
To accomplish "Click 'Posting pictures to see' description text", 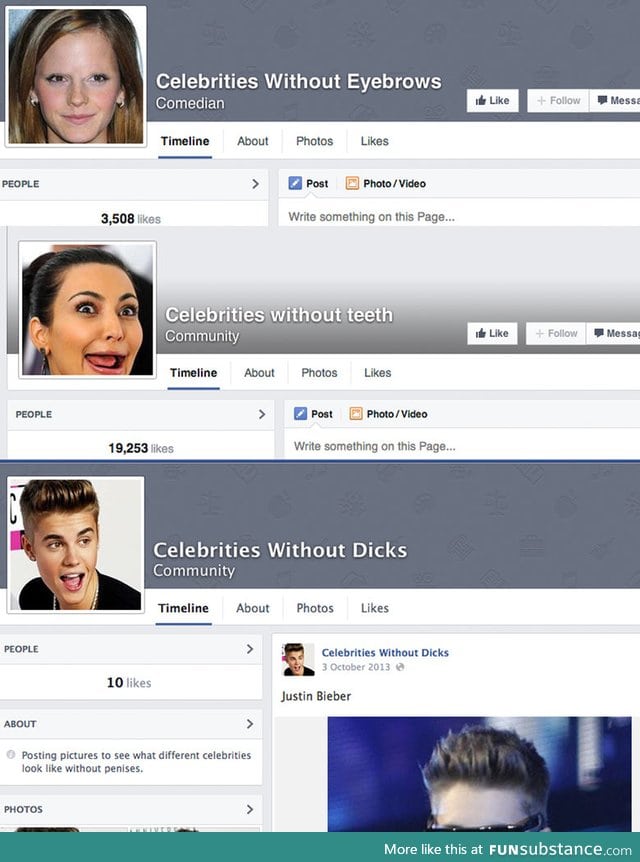I will (x=136, y=761).
